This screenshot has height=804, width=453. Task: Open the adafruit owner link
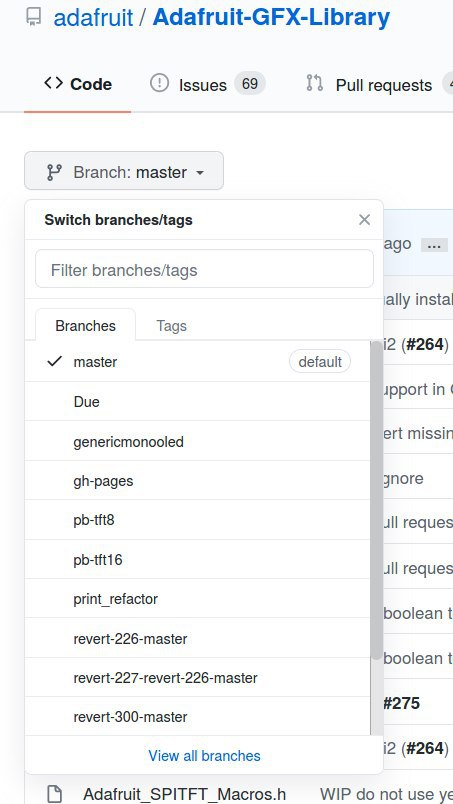click(93, 18)
